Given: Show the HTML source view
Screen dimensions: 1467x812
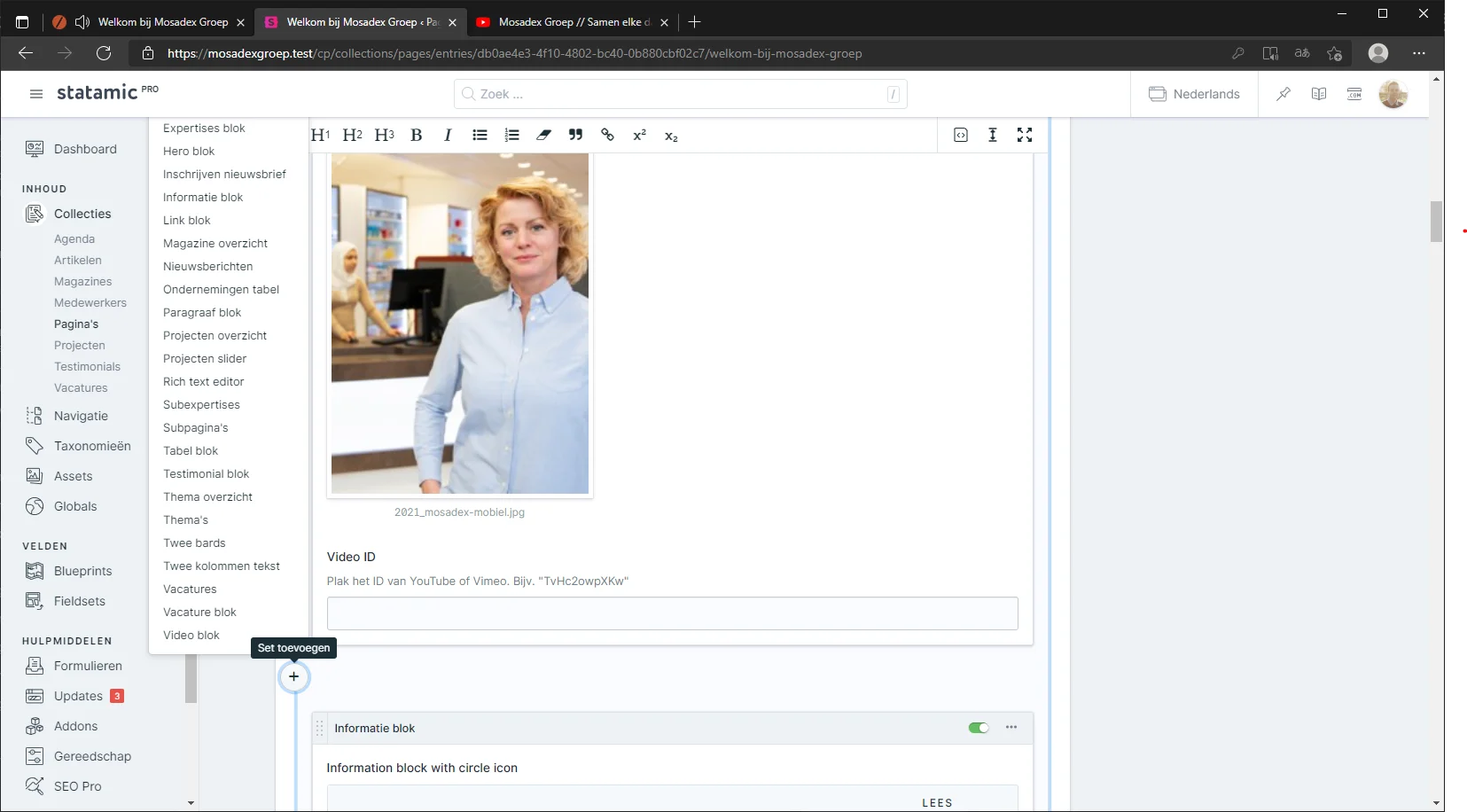Looking at the screenshot, I should [x=961, y=135].
